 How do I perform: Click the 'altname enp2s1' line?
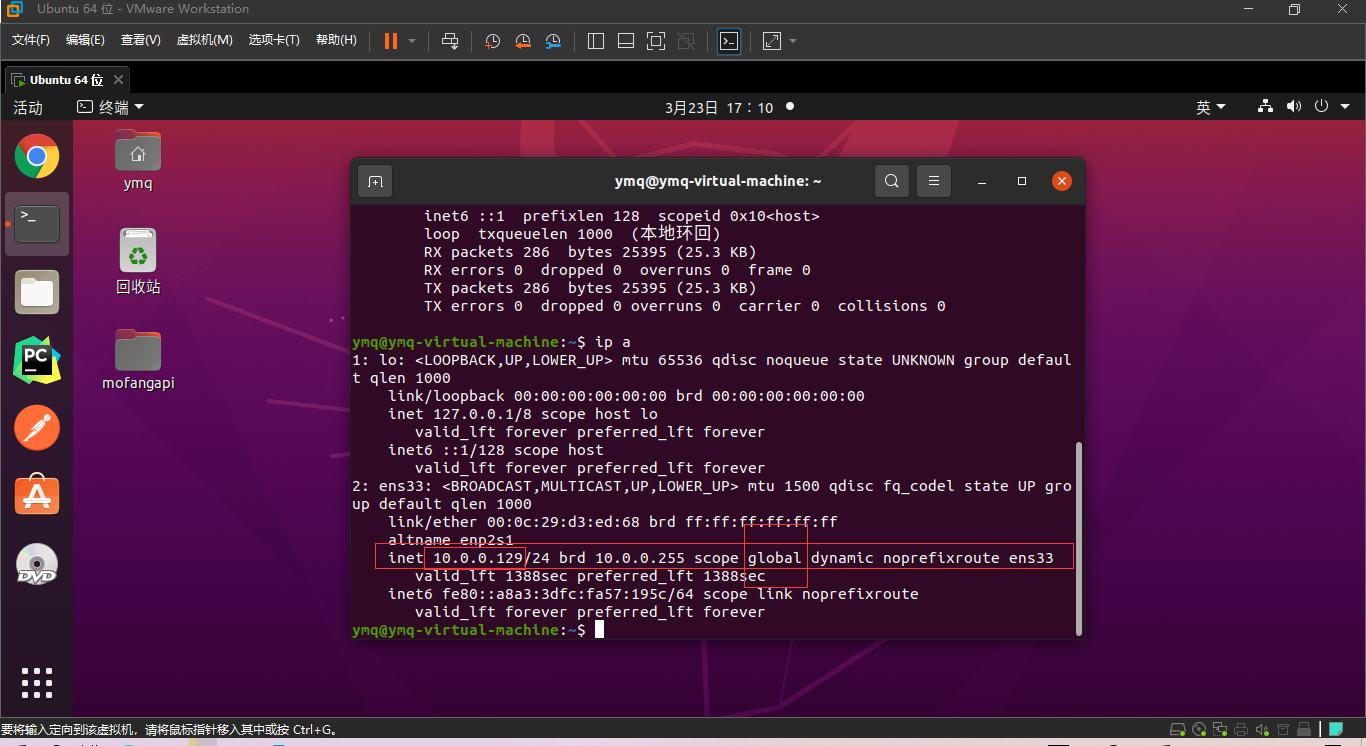450,540
